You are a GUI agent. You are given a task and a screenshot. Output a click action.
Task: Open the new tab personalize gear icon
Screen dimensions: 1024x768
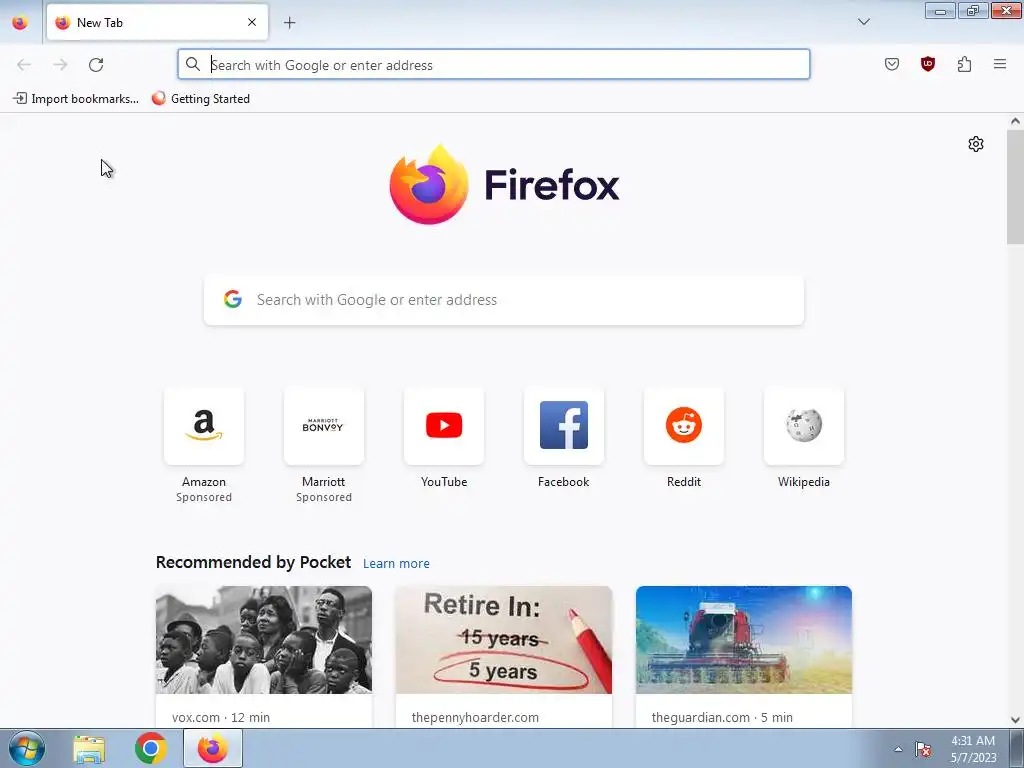(x=976, y=144)
